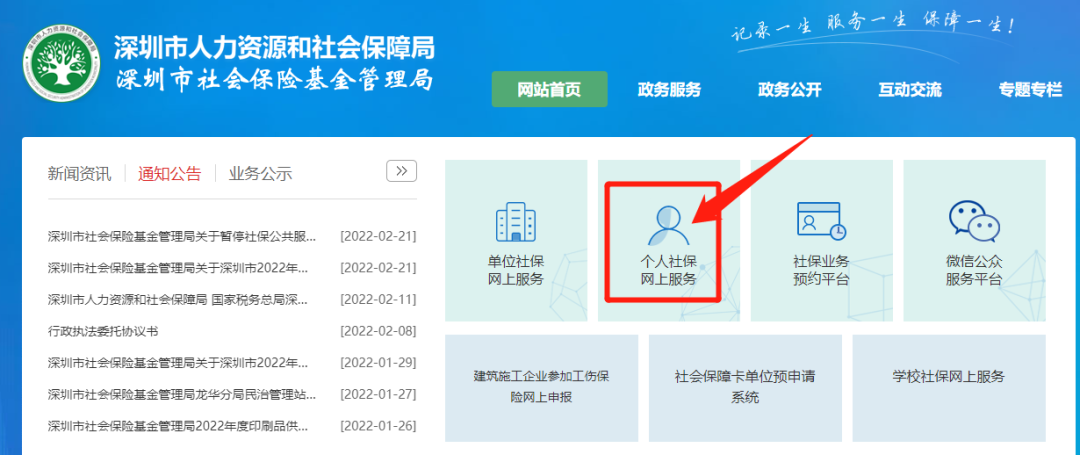Image resolution: width=1080 pixels, height=455 pixels.
Task: Click the 单位社保网上服务 label text
Action: click(516, 271)
